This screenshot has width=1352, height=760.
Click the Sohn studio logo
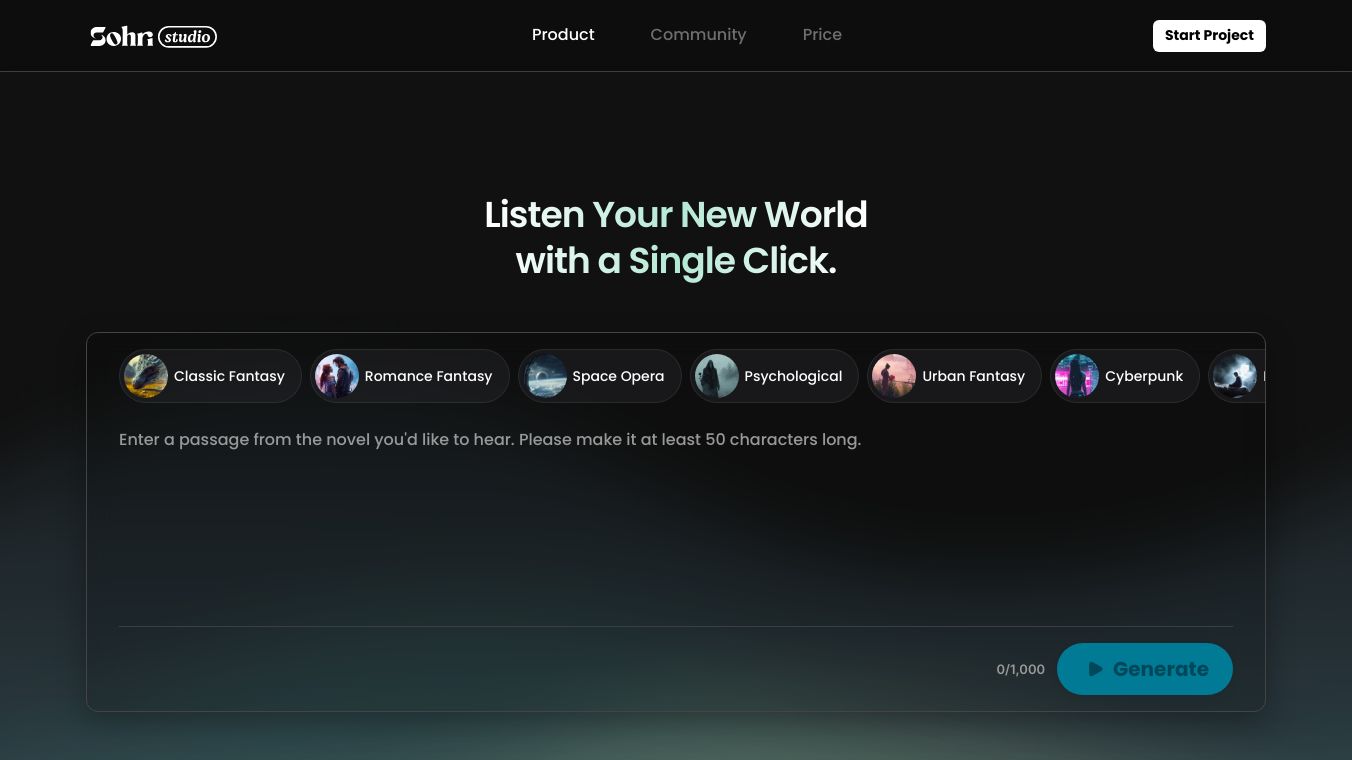coord(153,36)
